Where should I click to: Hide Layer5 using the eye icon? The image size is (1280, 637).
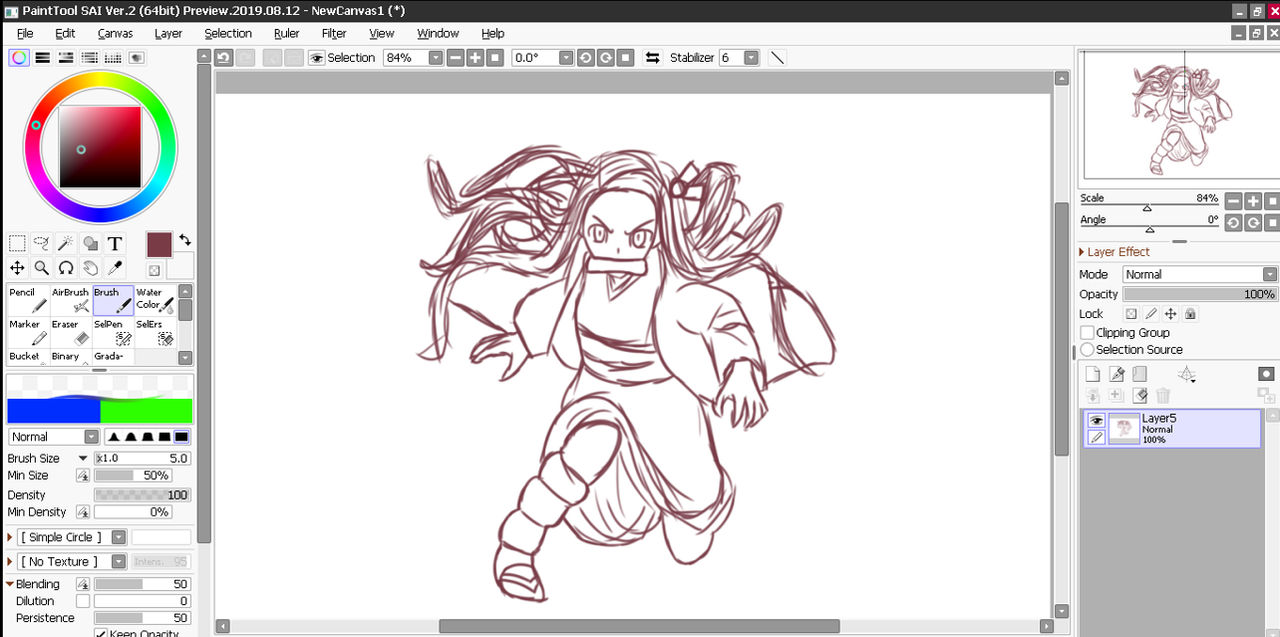pyautogui.click(x=1096, y=421)
